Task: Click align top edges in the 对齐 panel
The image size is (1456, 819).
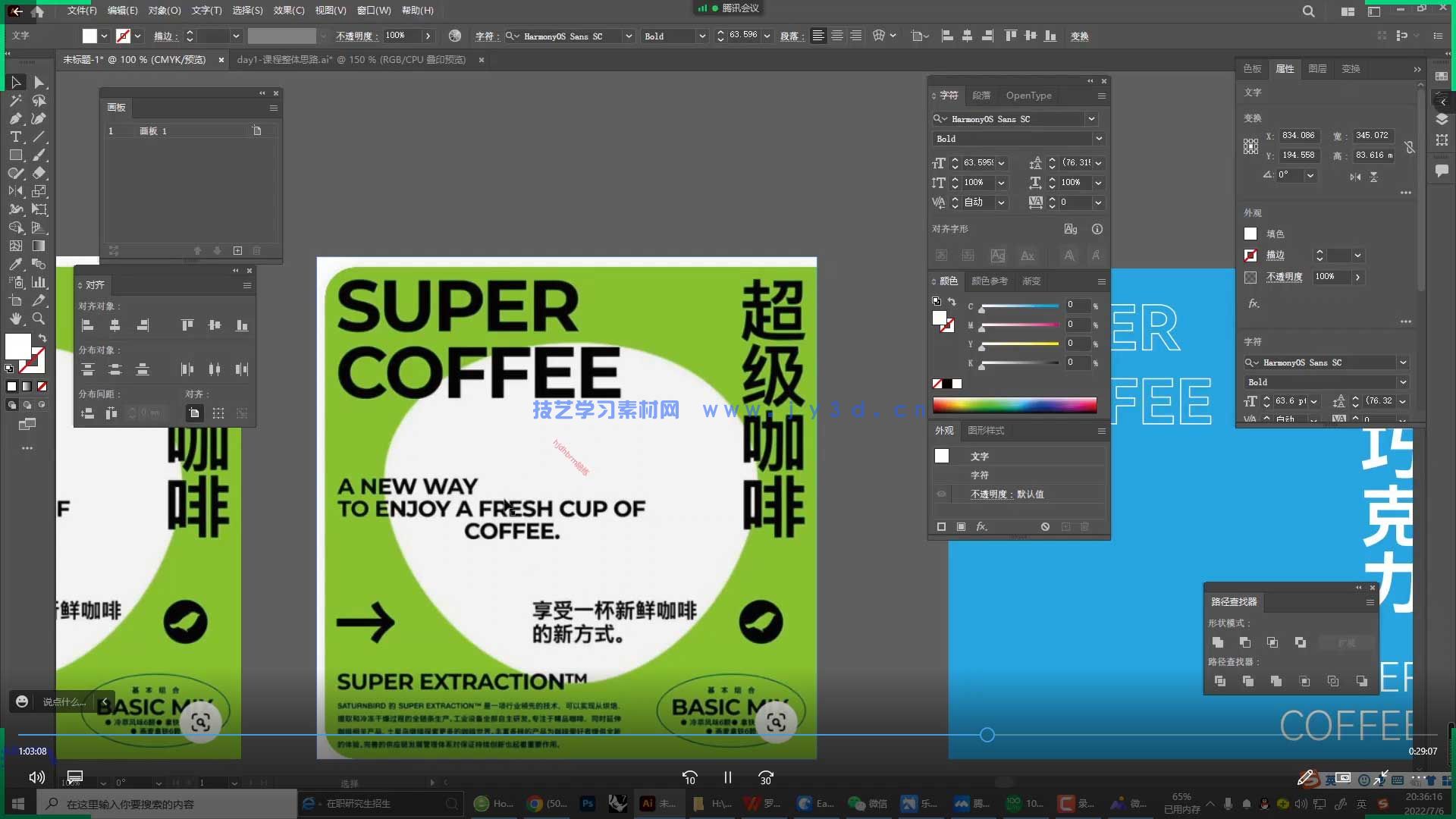Action: pos(187,325)
